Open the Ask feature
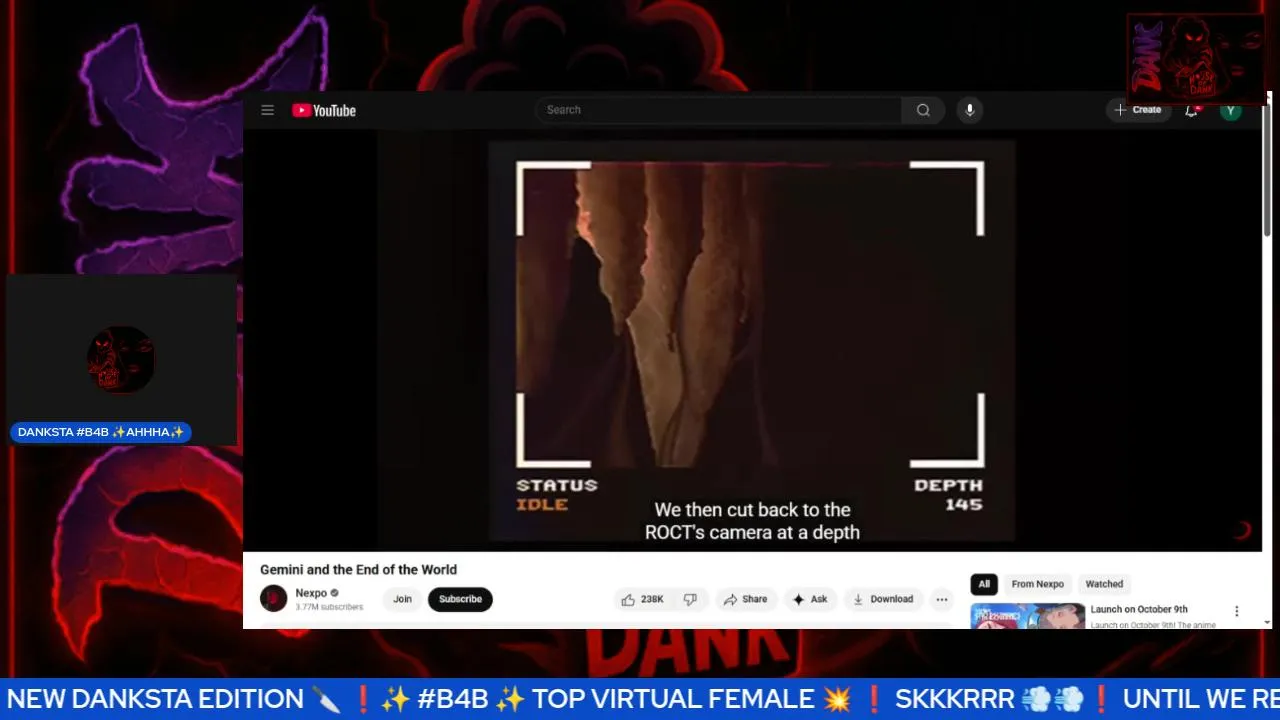1280x720 pixels. click(809, 599)
